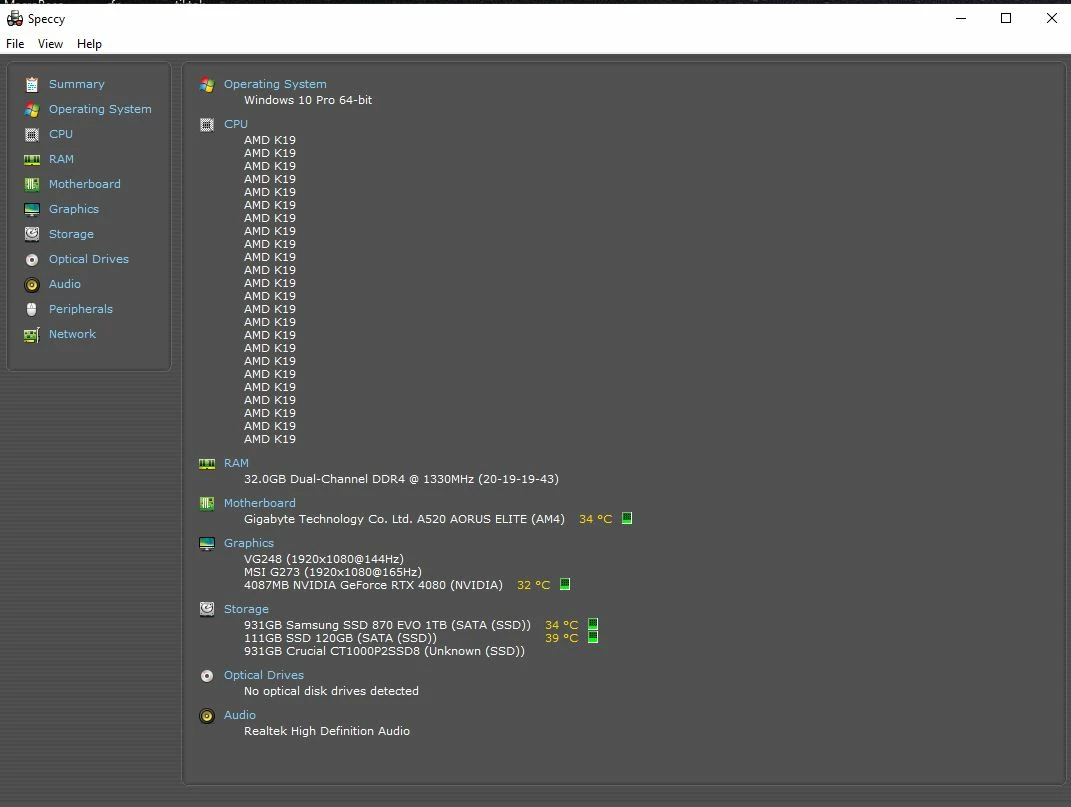Screen dimensions: 1071x807
Task: Select the Gigabyte A520 AORUS ELITE line
Action: (x=404, y=519)
